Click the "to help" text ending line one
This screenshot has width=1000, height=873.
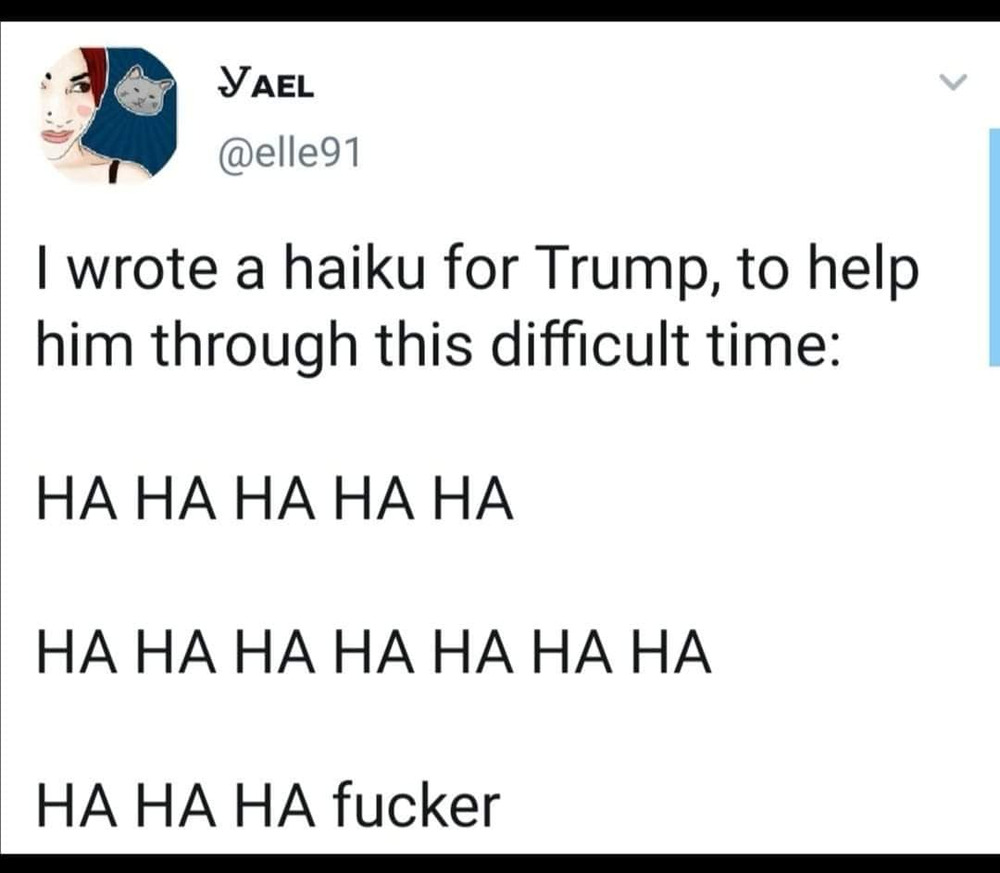828,268
